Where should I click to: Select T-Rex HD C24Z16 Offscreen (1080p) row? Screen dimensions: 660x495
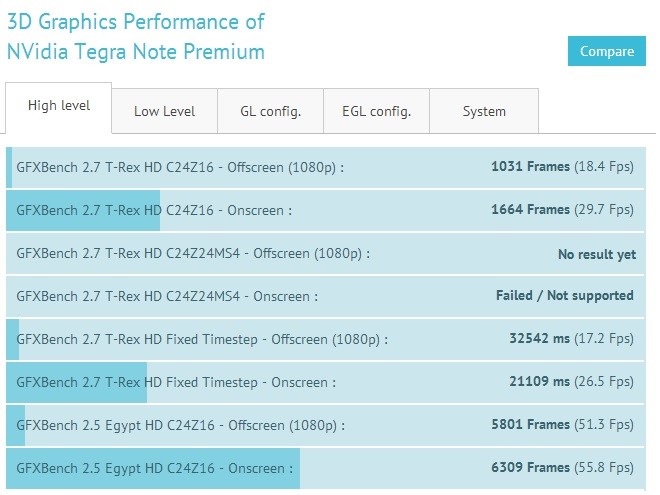point(325,168)
